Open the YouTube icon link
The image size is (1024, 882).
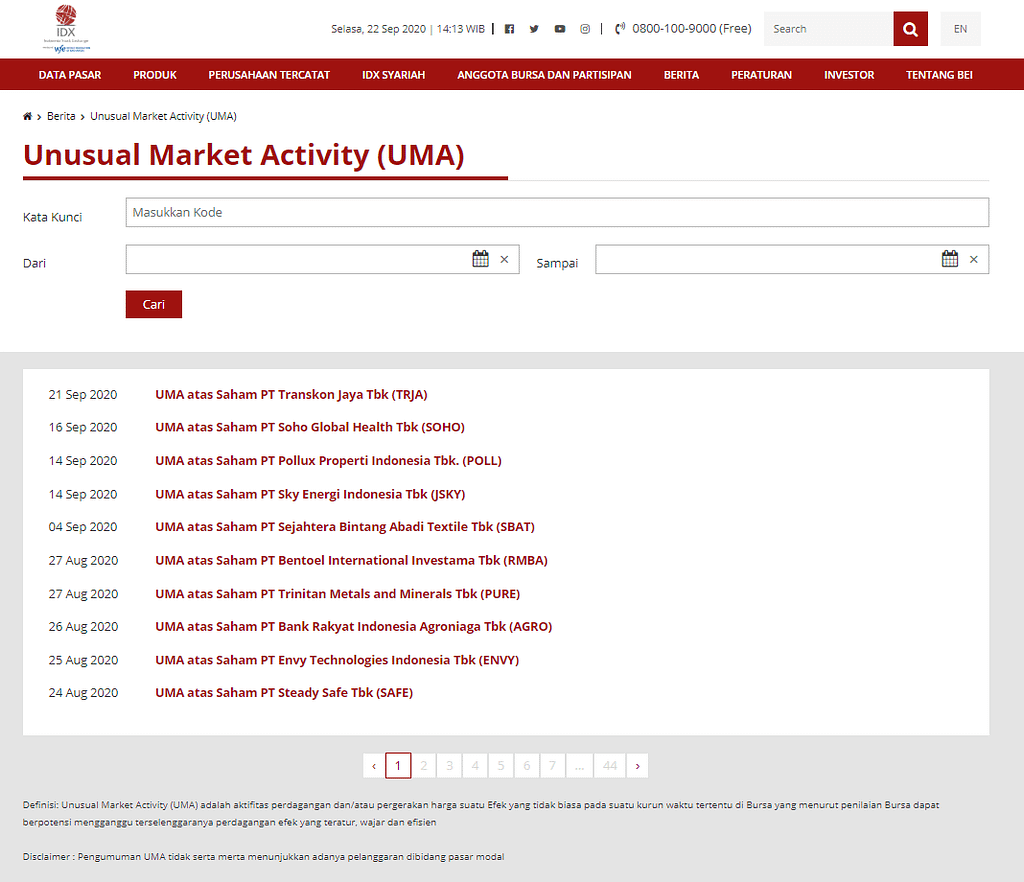click(560, 29)
